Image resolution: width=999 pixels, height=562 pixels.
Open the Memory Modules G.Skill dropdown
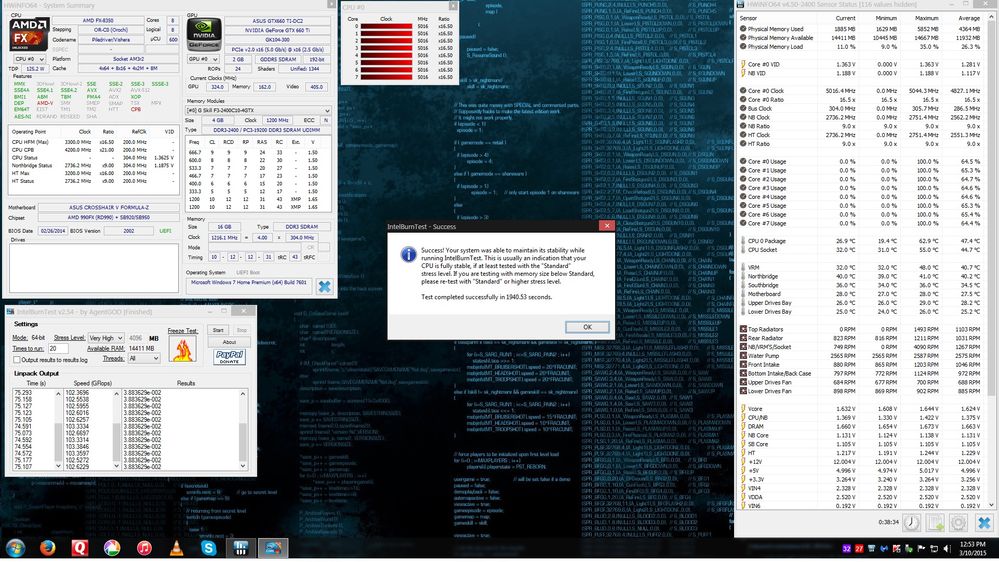(x=258, y=110)
